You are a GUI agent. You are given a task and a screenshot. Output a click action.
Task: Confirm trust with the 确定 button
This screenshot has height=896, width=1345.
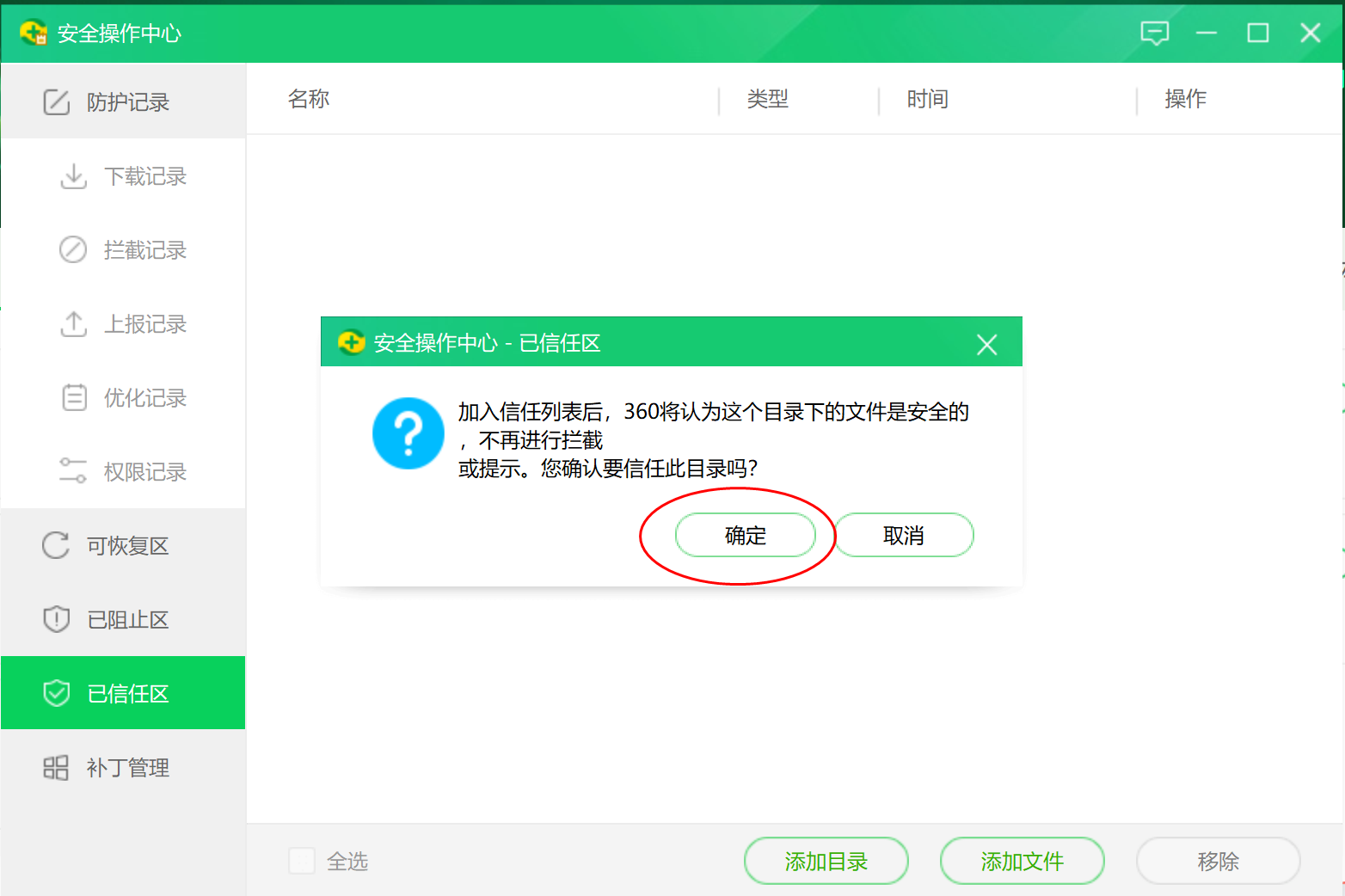(746, 536)
